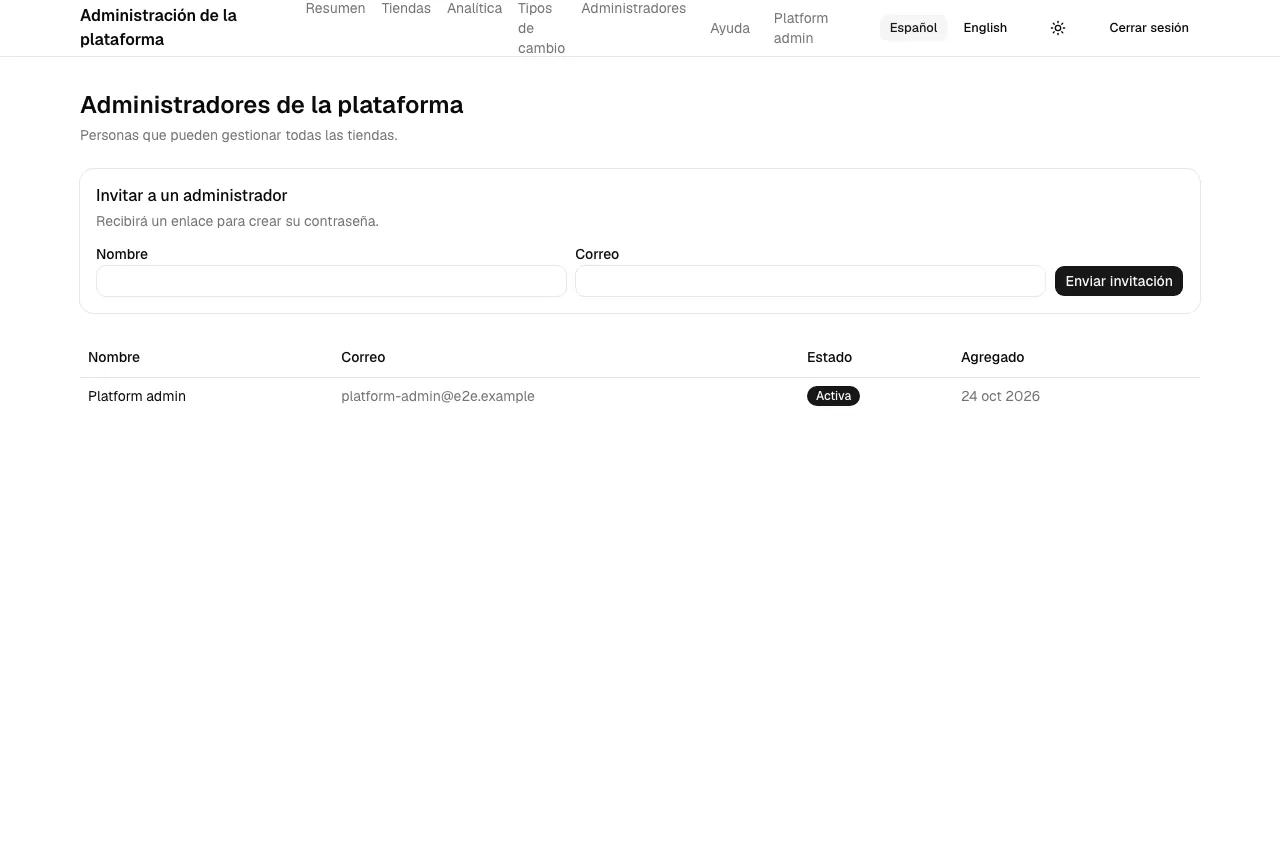Open the Analítica page
Screen dimensions: 1280x860
coord(474,9)
